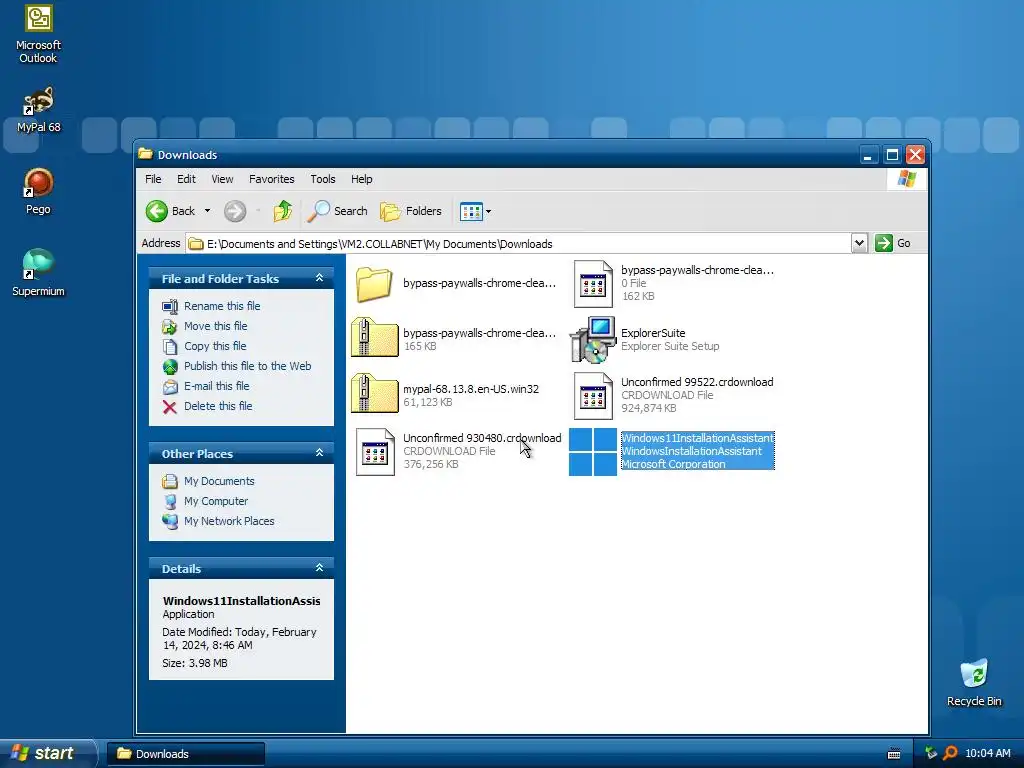
Task: Open the Start menu
Action: tap(47, 753)
